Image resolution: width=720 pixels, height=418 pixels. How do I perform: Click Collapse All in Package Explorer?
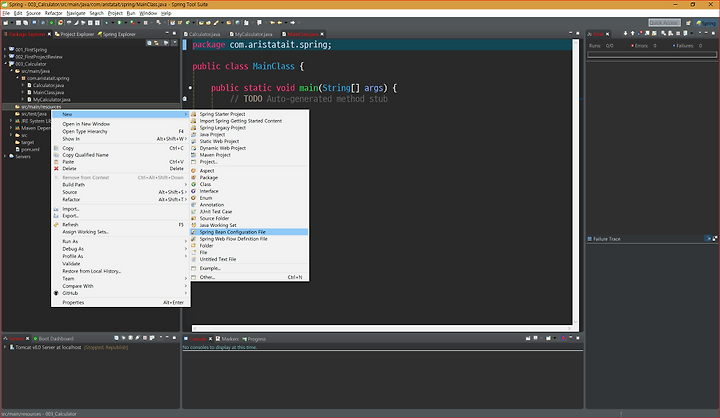coord(149,43)
